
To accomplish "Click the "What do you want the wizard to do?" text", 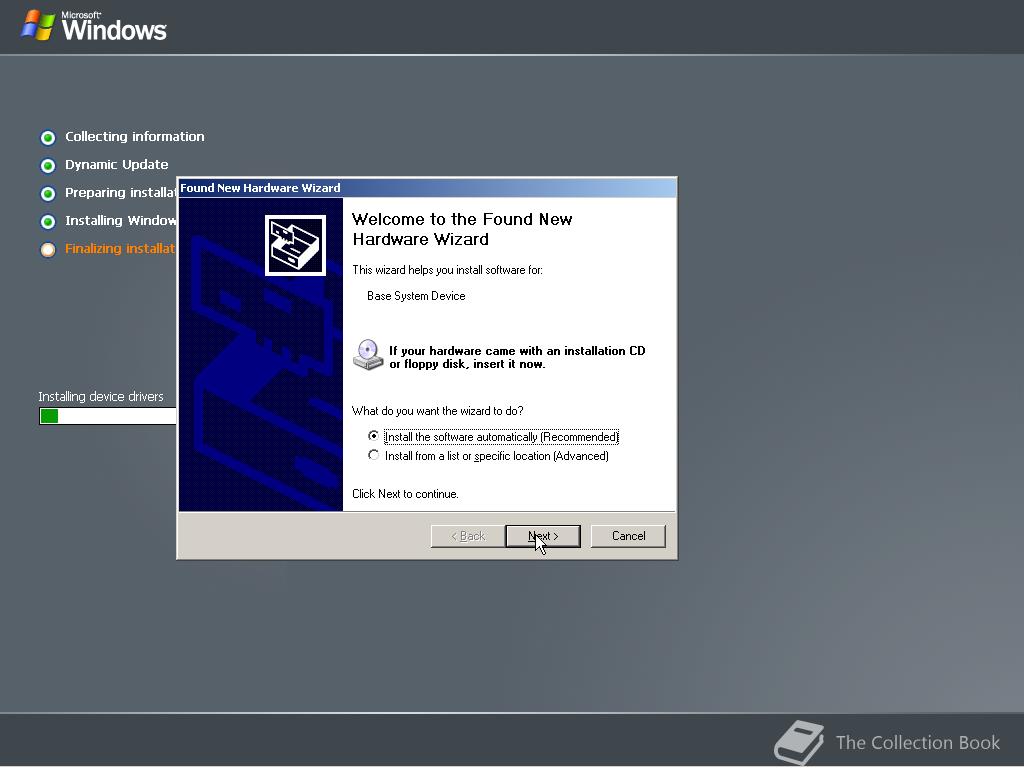I will (438, 411).
